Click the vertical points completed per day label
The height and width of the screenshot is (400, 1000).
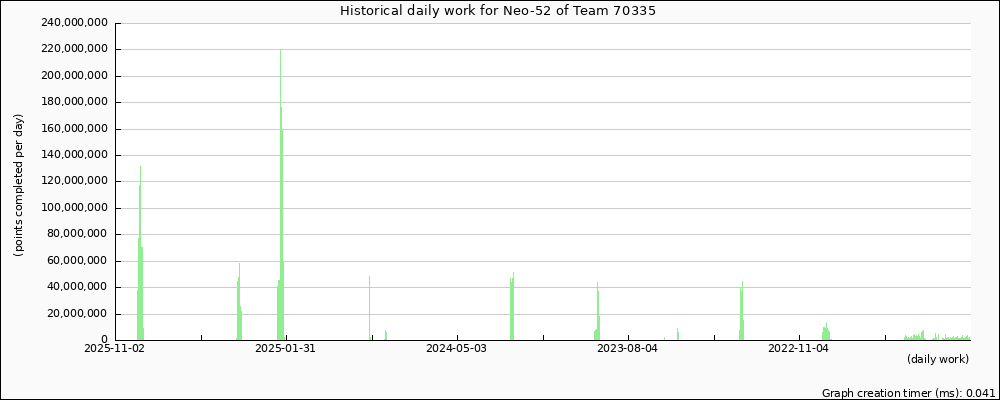coord(19,185)
